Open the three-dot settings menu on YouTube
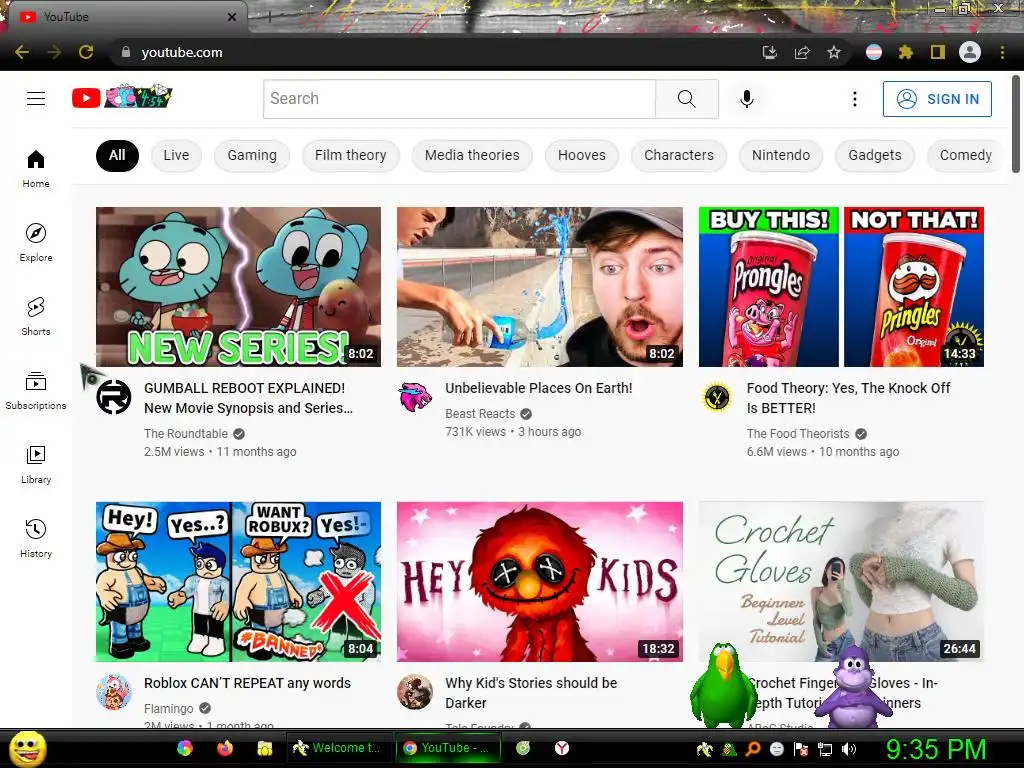The width and height of the screenshot is (1024, 768). pyautogui.click(x=854, y=99)
